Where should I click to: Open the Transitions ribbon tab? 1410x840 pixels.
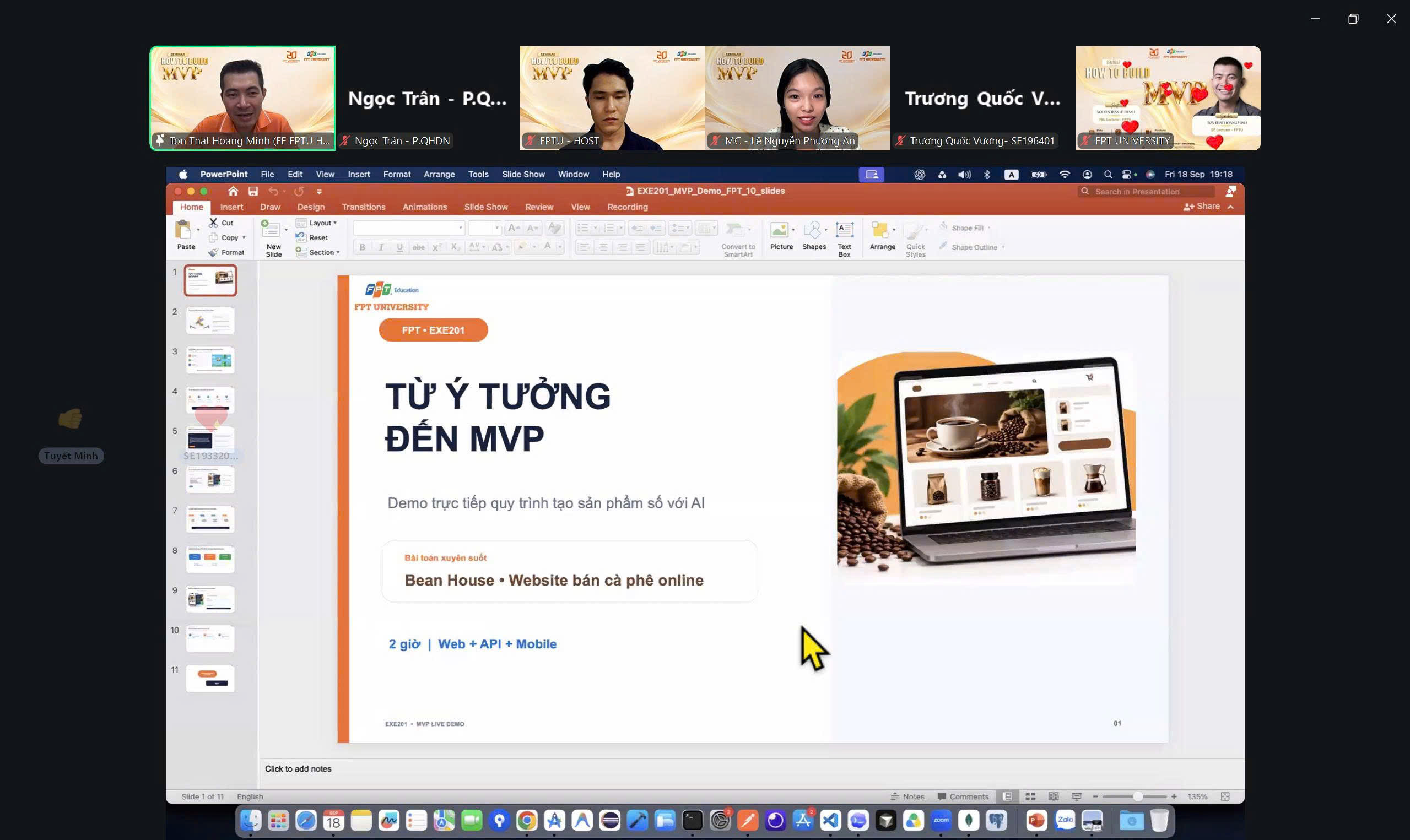pyautogui.click(x=364, y=207)
